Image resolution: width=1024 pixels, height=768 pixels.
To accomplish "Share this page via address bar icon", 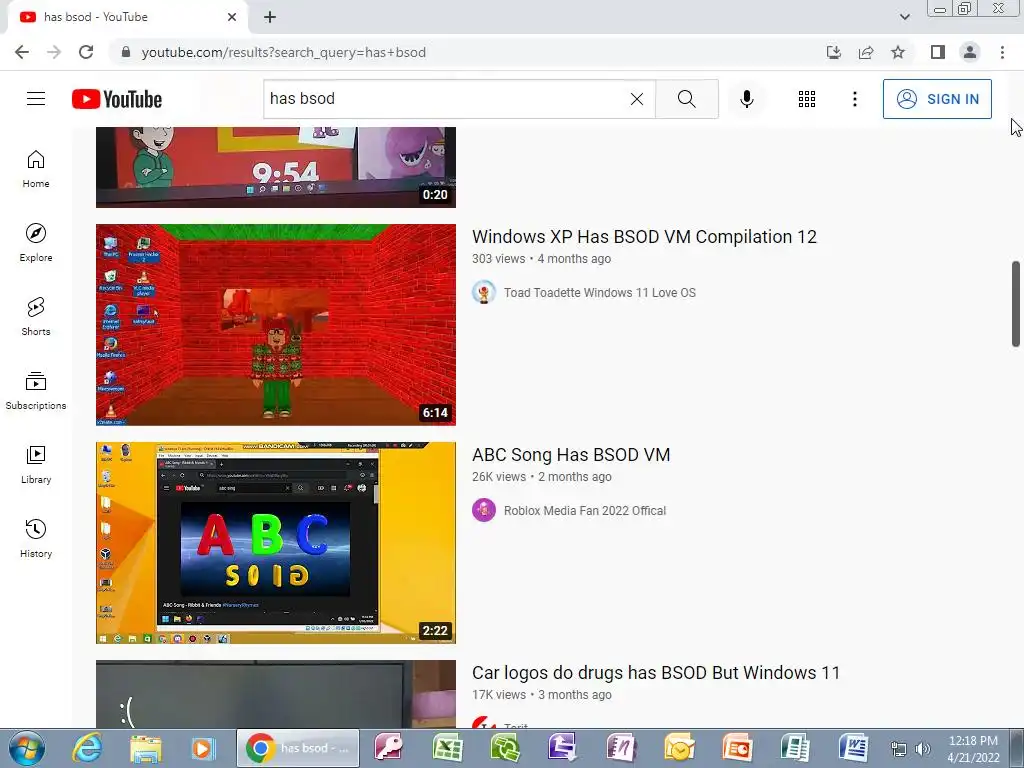I will pos(866,52).
